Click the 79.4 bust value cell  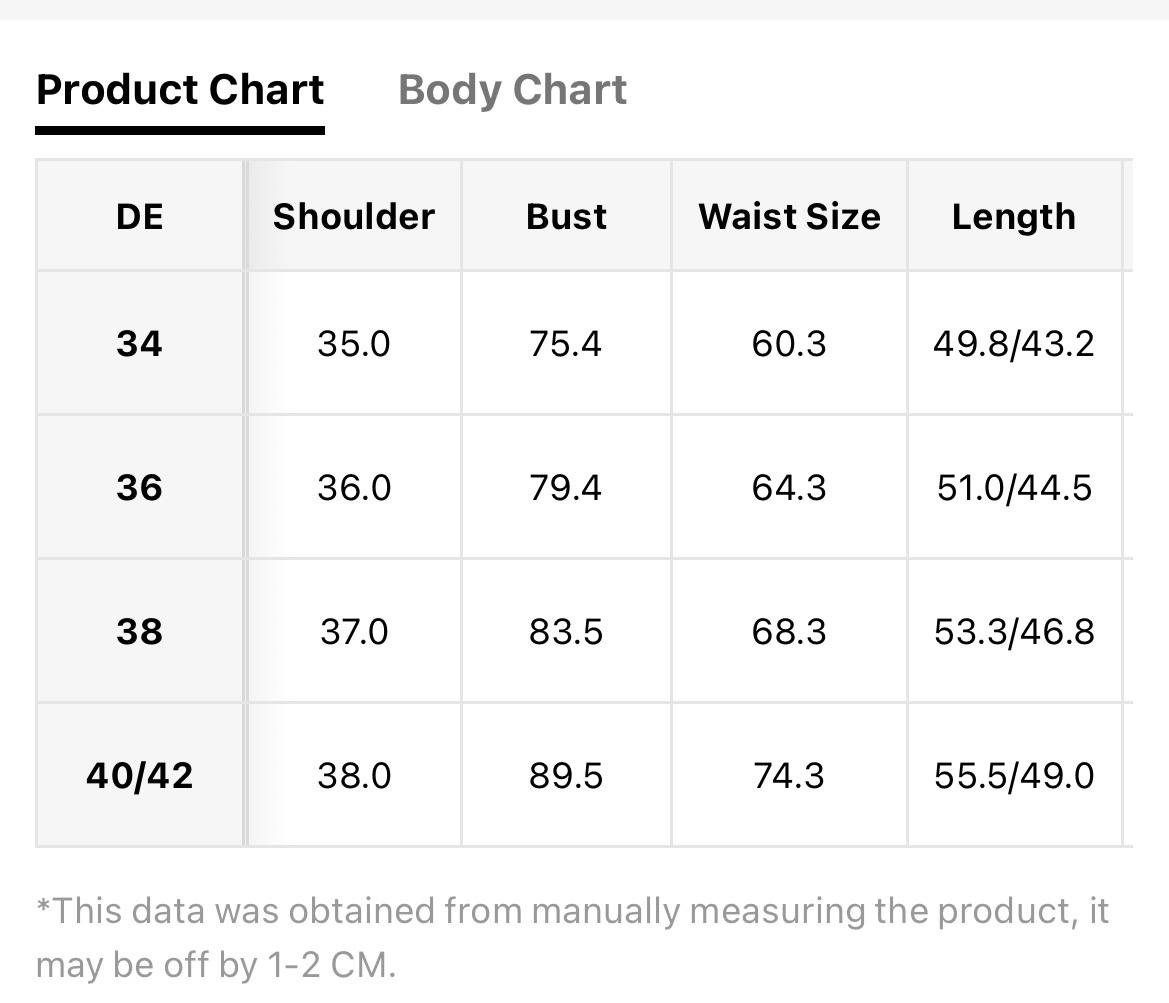tap(566, 488)
